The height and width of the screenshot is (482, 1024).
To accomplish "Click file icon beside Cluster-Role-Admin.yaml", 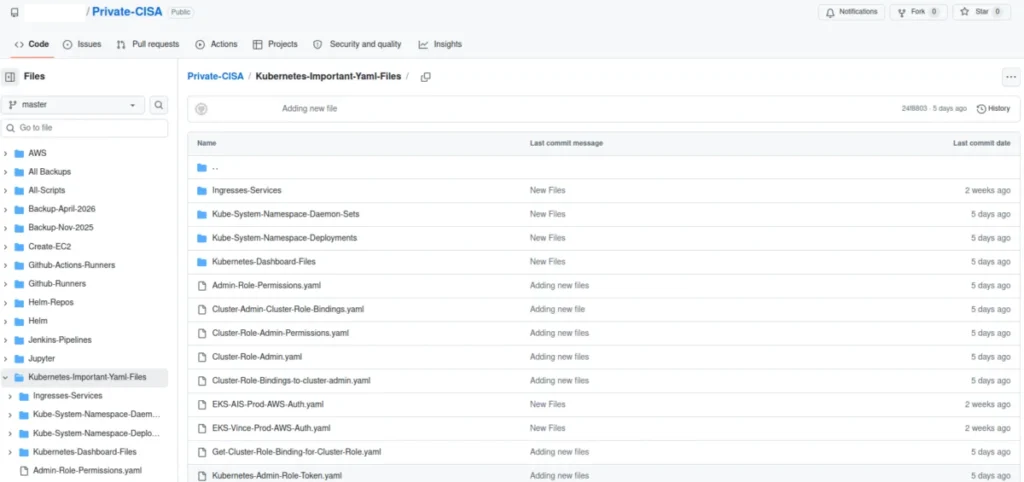I will coord(202,357).
